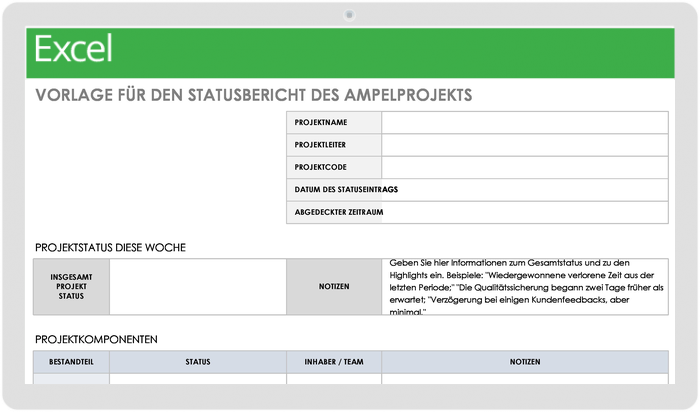
Task: Select the template title 'Vorlage für den Statusbericht des Ampelprojekts'
Action: 254,95
